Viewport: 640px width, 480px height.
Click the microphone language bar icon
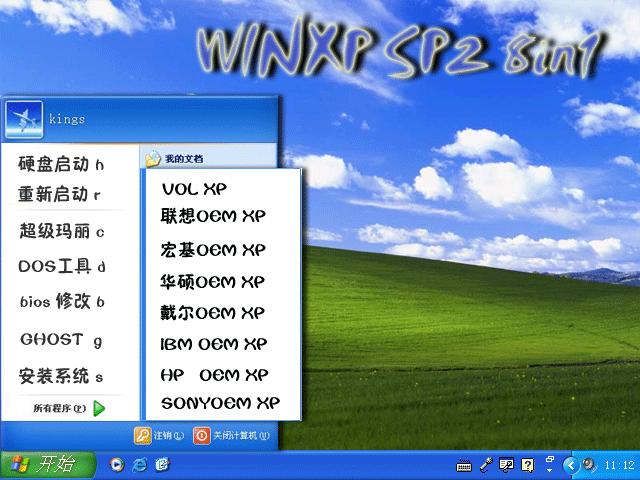click(x=486, y=465)
